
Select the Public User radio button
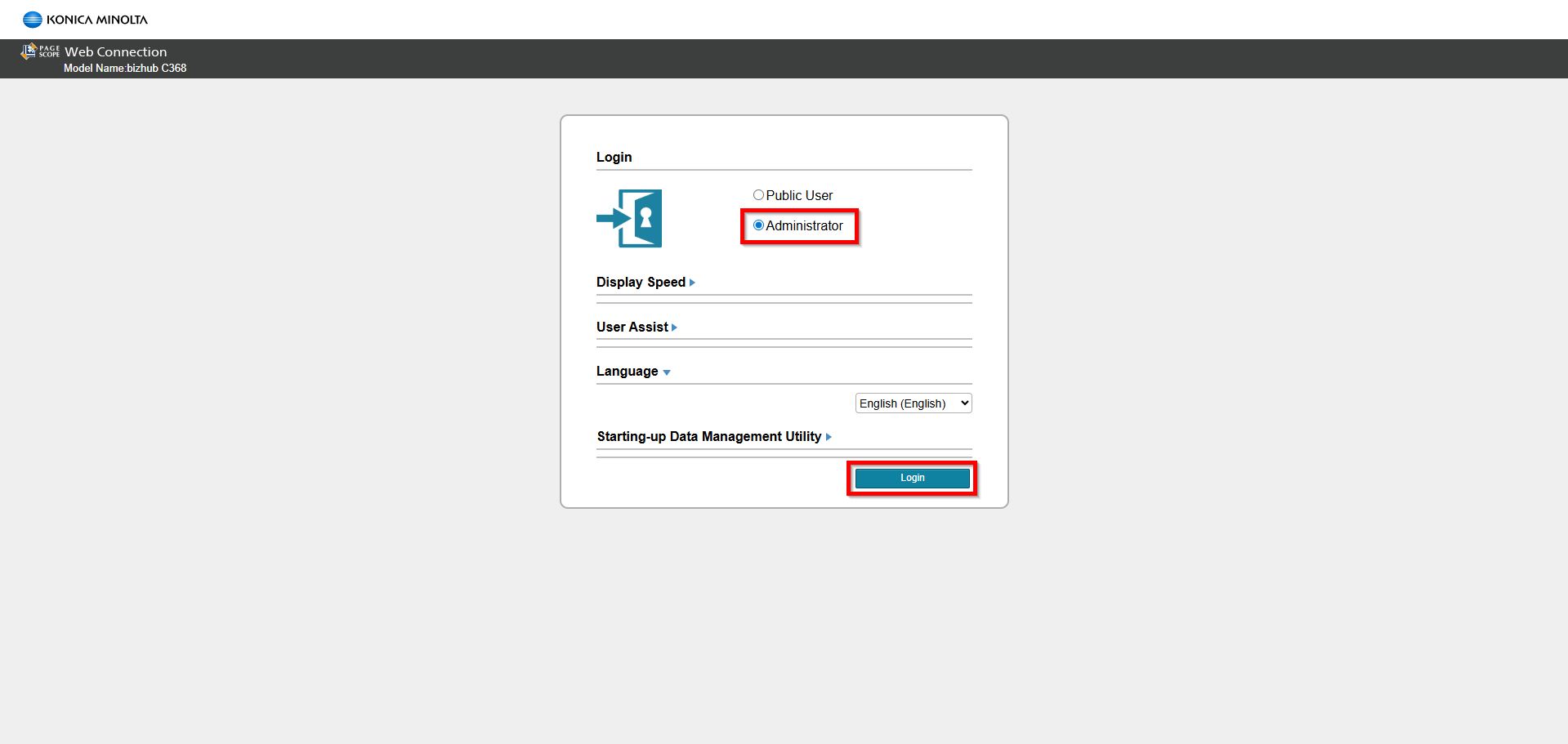point(758,195)
